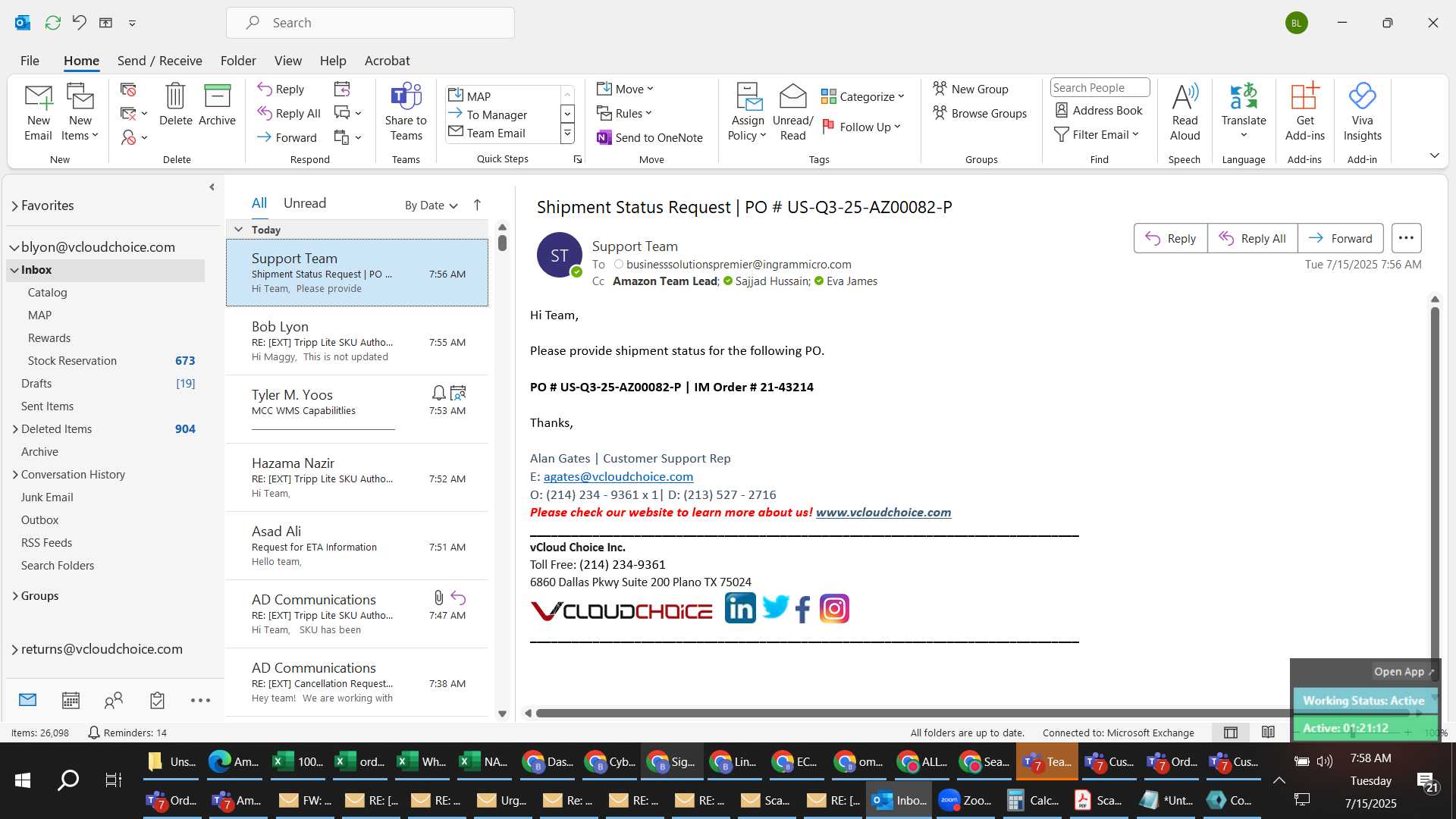This screenshot has height=819, width=1456.
Task: Reverse sort order arrow
Action: pos(477,205)
